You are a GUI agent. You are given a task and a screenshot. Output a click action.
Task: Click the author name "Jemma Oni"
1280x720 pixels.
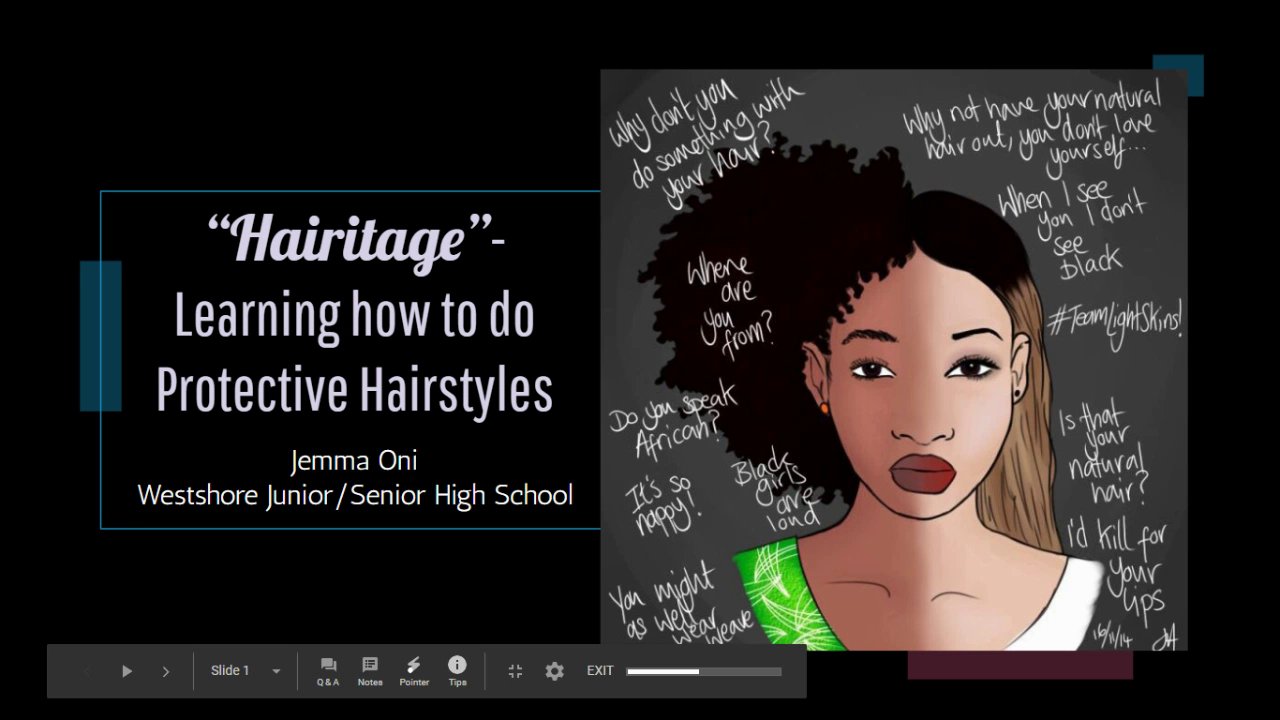pyautogui.click(x=354, y=460)
